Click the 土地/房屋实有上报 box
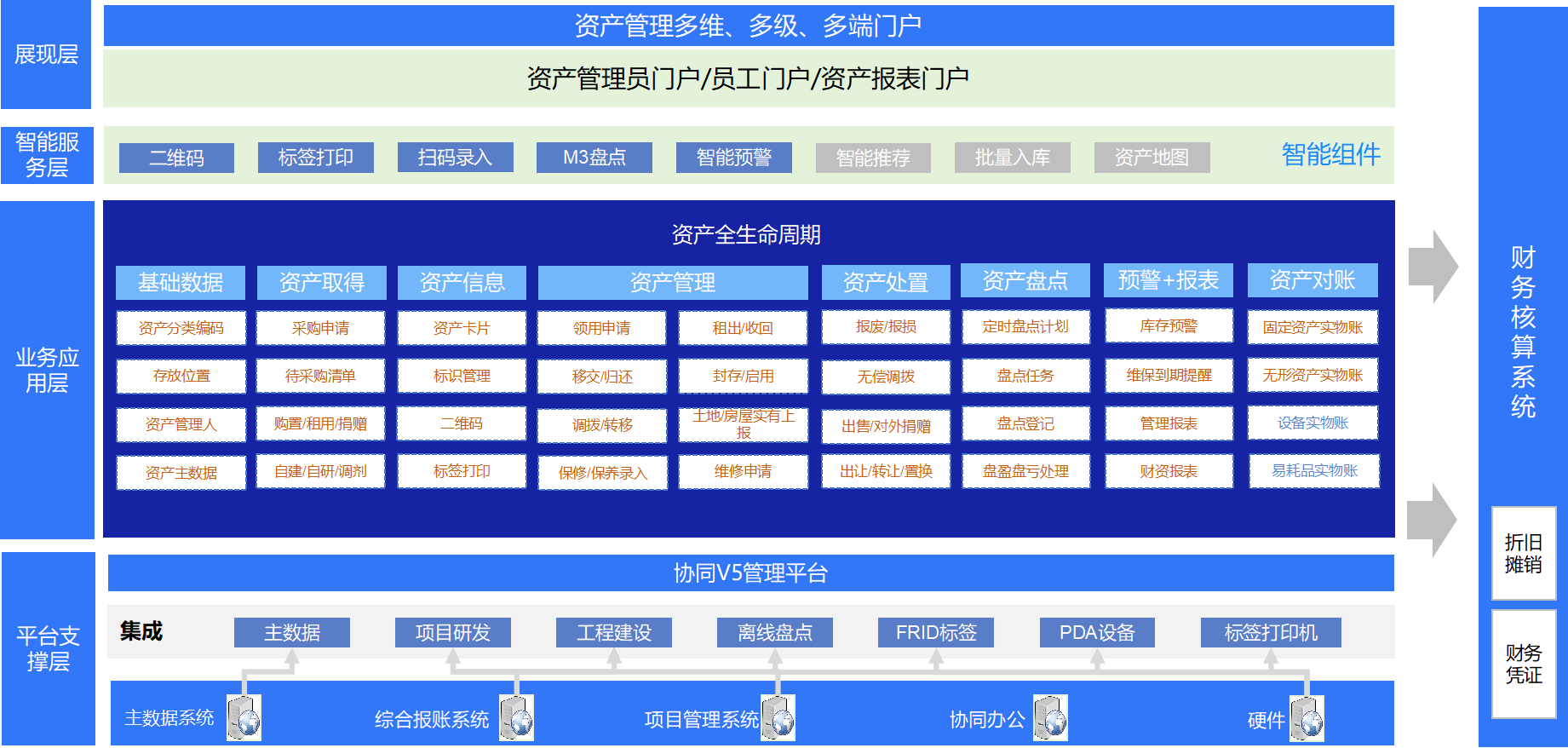 point(743,424)
